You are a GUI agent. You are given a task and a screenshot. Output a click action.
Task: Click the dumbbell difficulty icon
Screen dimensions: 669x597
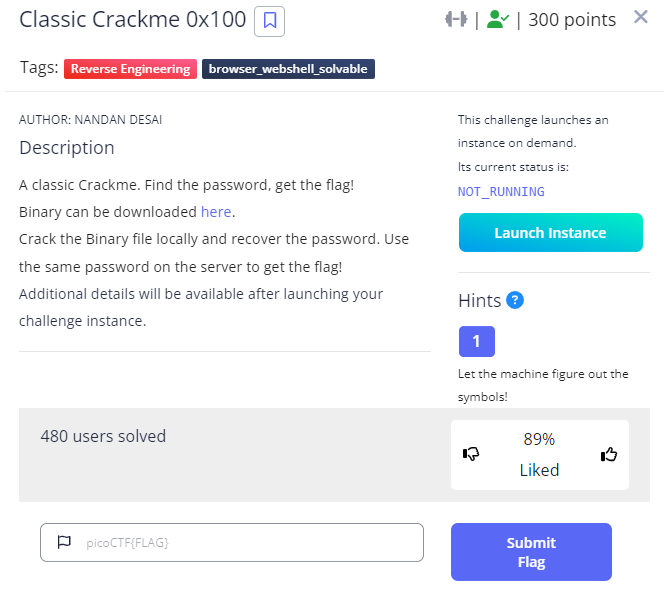point(456,19)
